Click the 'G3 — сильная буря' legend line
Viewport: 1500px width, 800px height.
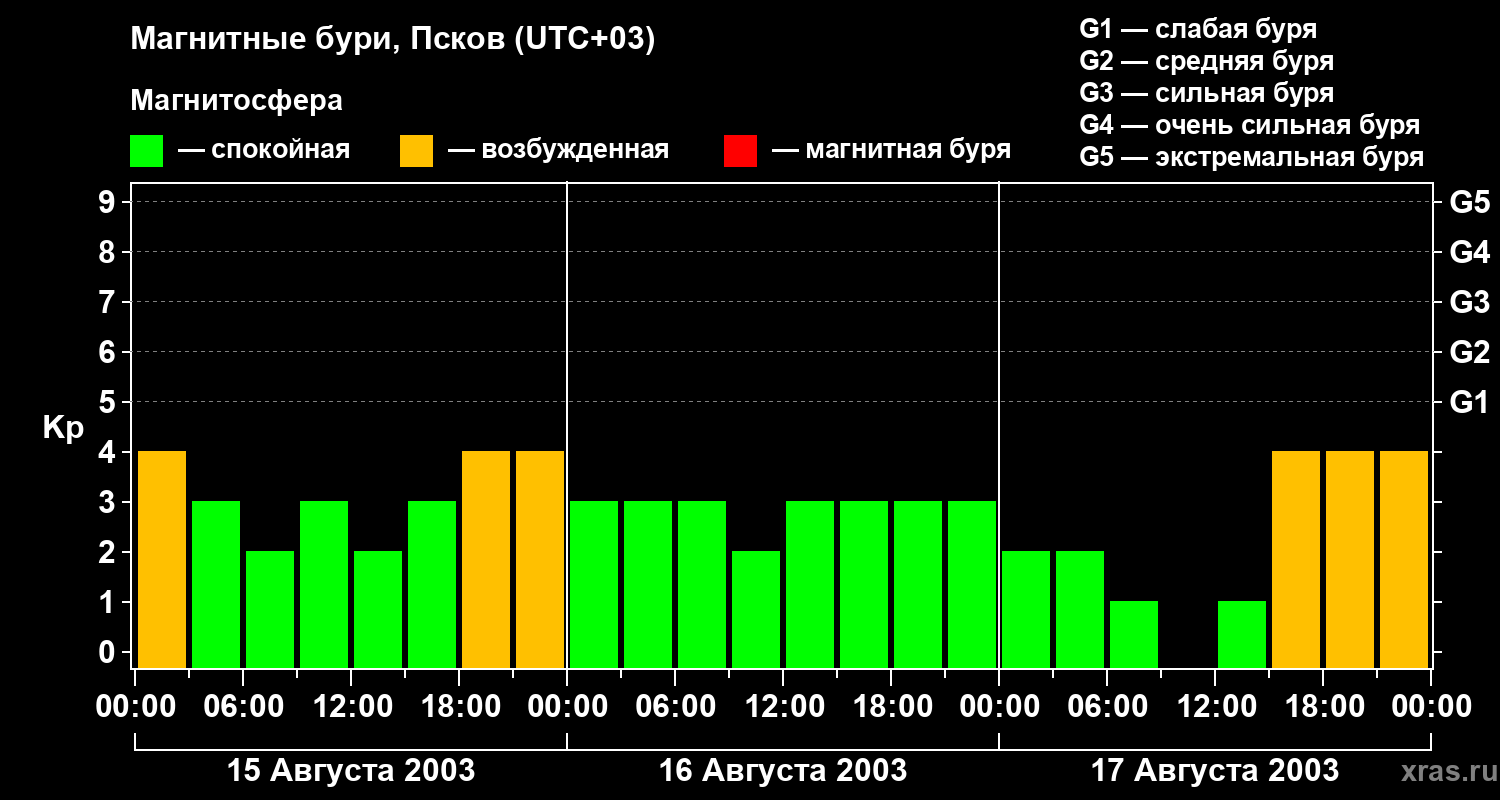pyautogui.click(x=1206, y=93)
